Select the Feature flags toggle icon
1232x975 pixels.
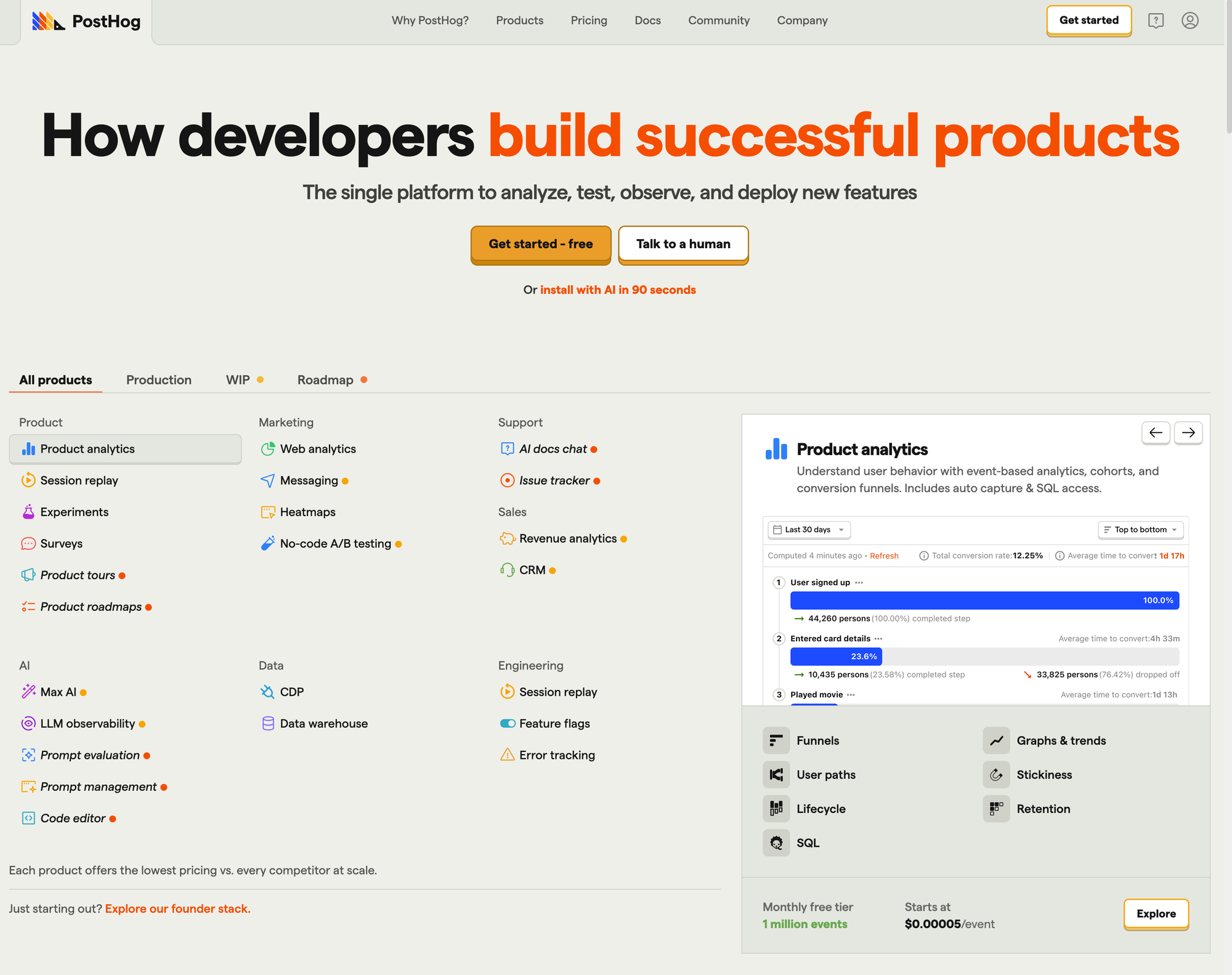coord(508,724)
